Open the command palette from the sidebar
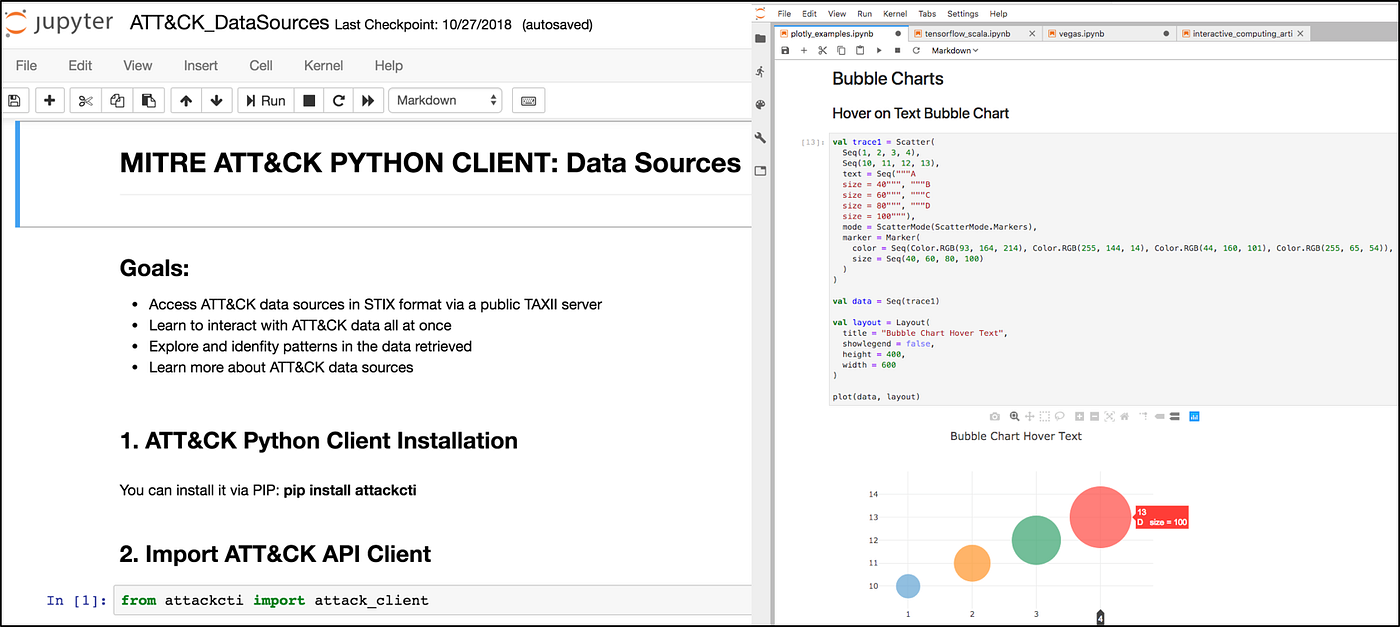This screenshot has height=627, width=1400. point(760,104)
